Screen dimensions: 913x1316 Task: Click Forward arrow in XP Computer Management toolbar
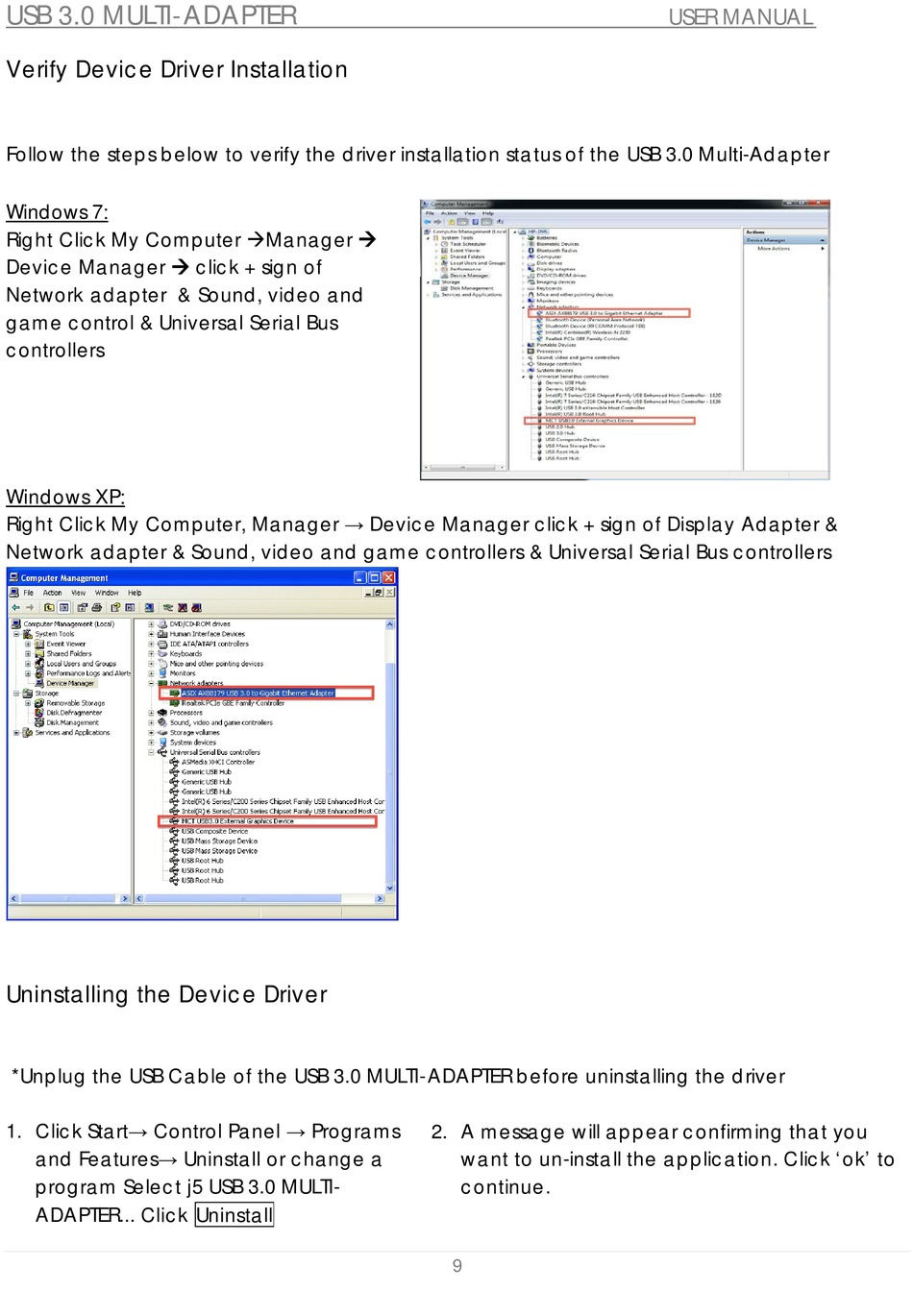pos(30,608)
